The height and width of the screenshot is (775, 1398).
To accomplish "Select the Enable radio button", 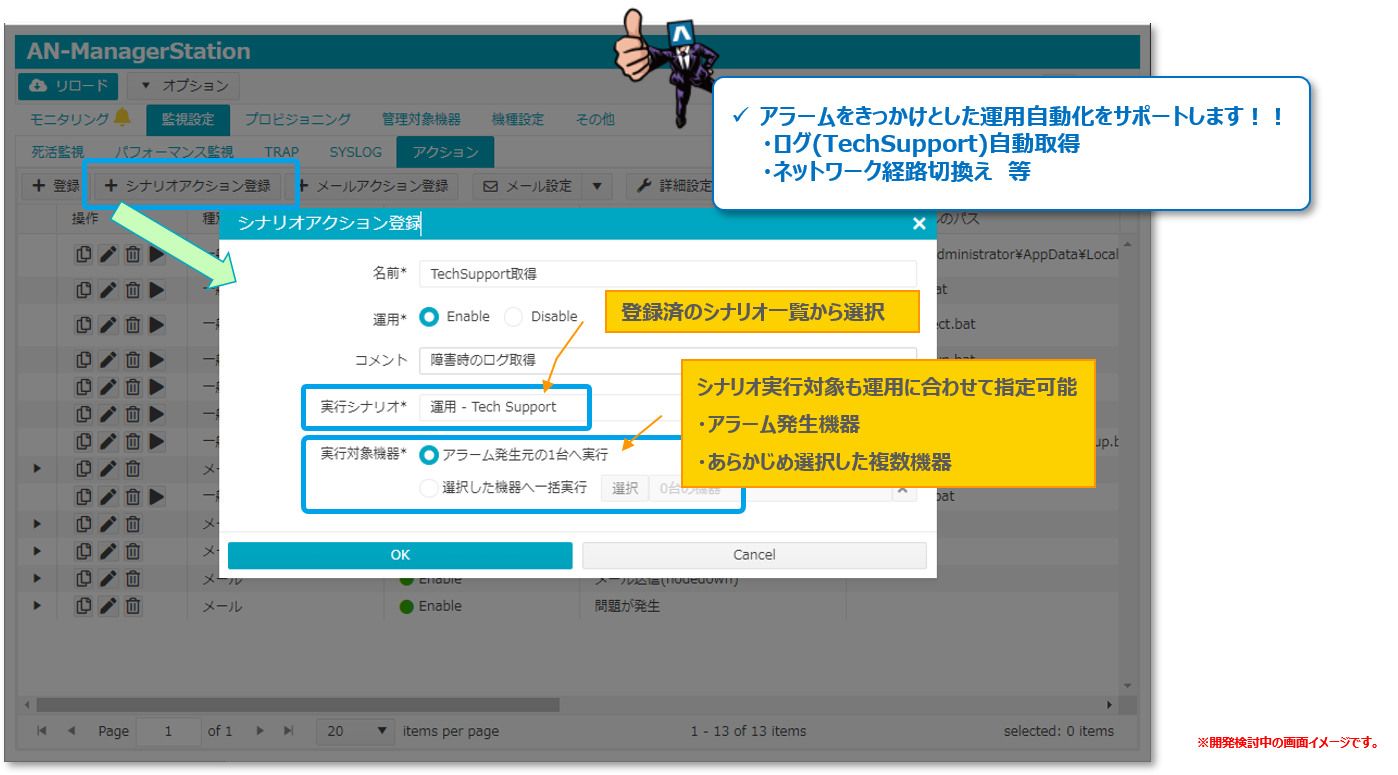I will tap(430, 317).
